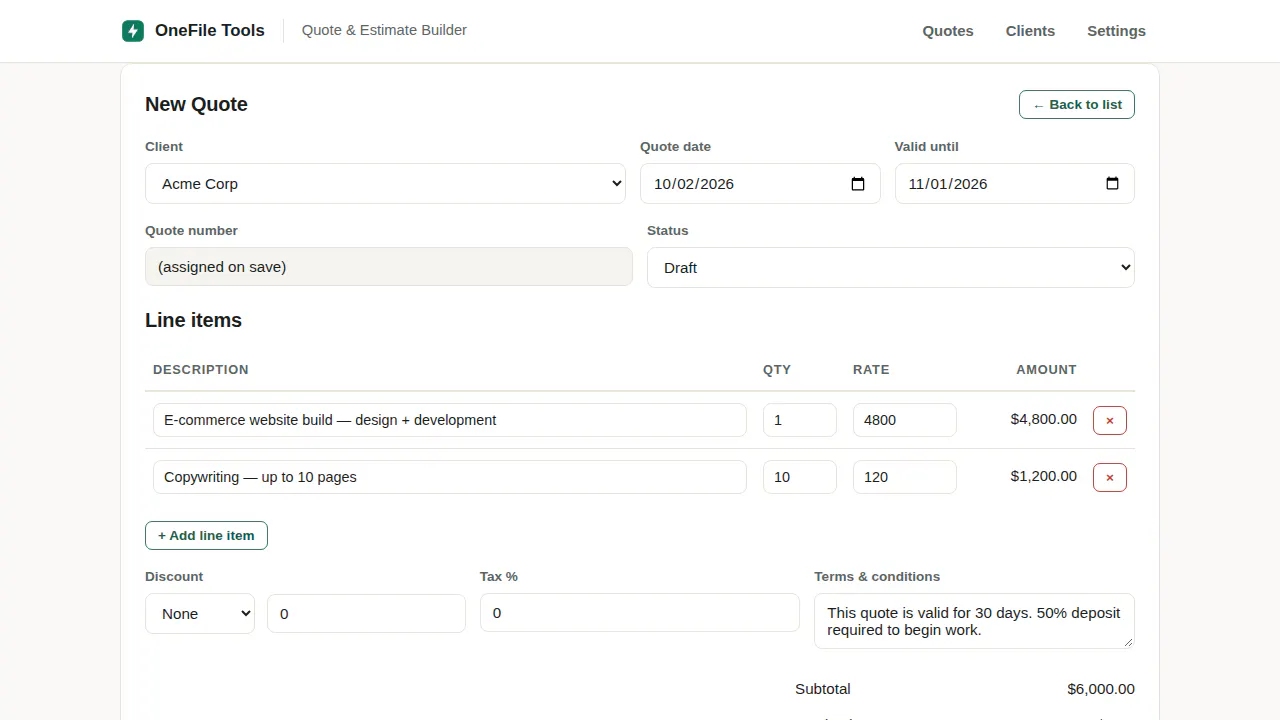Click the discount amount input field

[x=366, y=614]
